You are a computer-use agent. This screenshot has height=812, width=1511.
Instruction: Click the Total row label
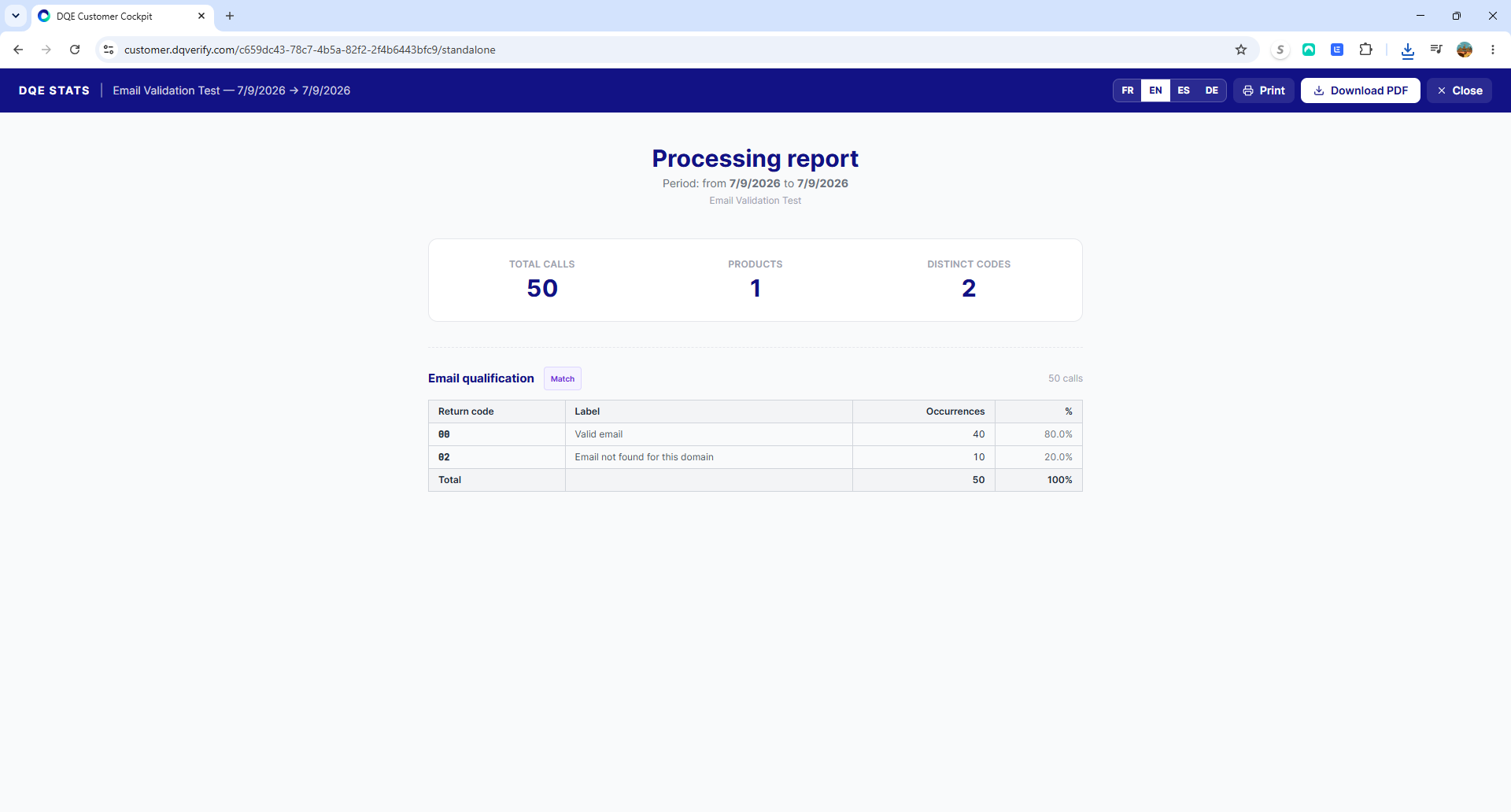tap(450, 480)
